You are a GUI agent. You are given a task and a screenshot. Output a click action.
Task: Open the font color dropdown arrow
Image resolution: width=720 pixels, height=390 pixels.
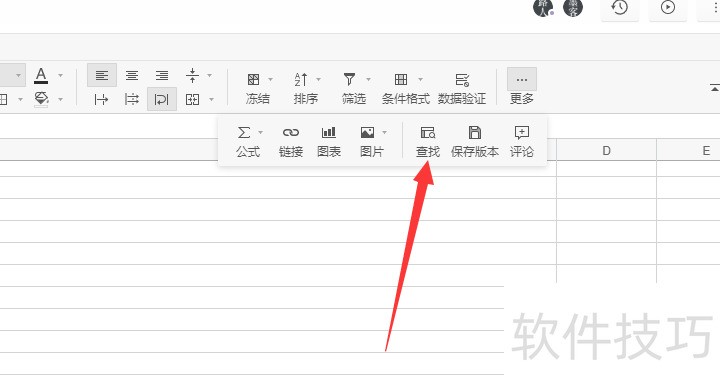(60, 75)
